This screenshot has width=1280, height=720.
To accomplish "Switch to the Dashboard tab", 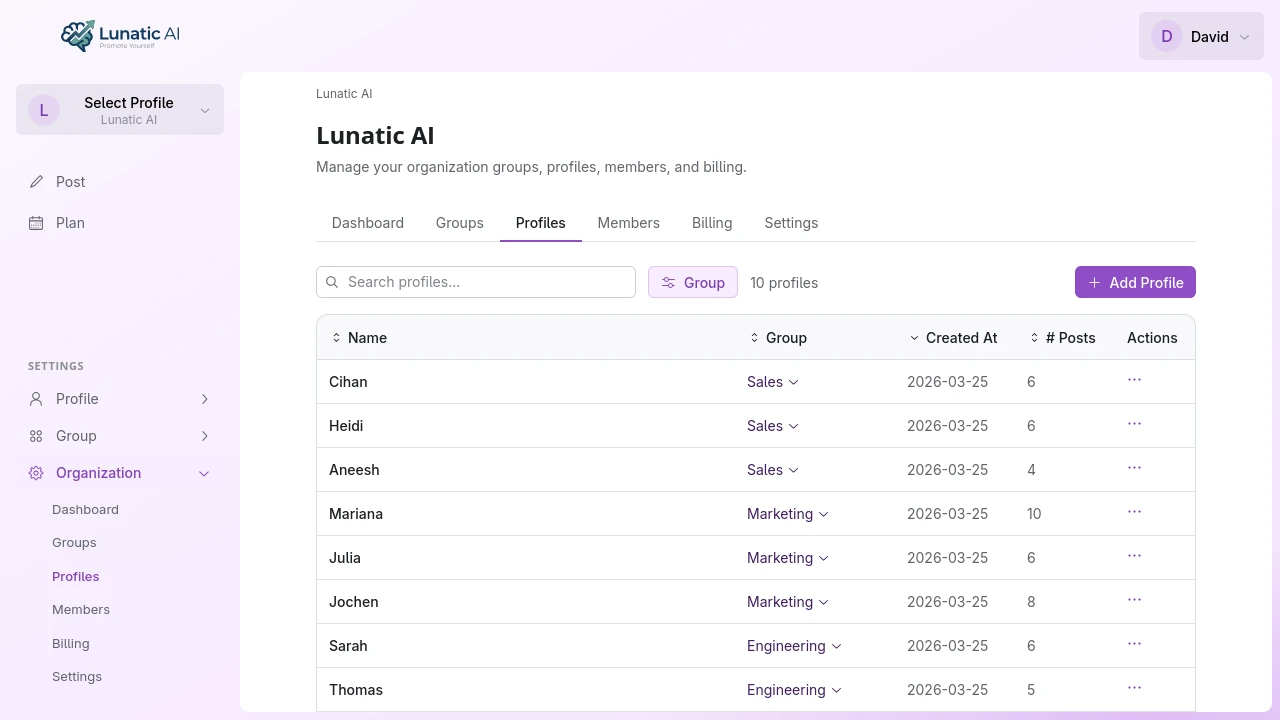I will [x=368, y=223].
